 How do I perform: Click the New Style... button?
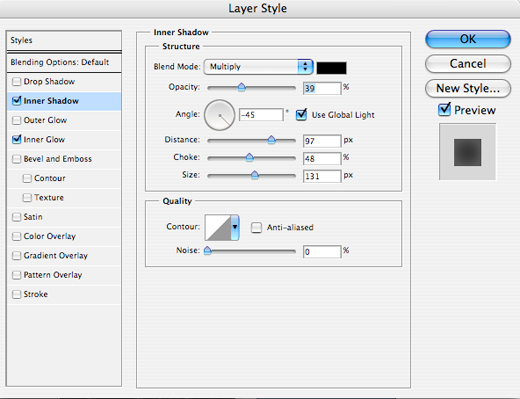pyautogui.click(x=468, y=88)
